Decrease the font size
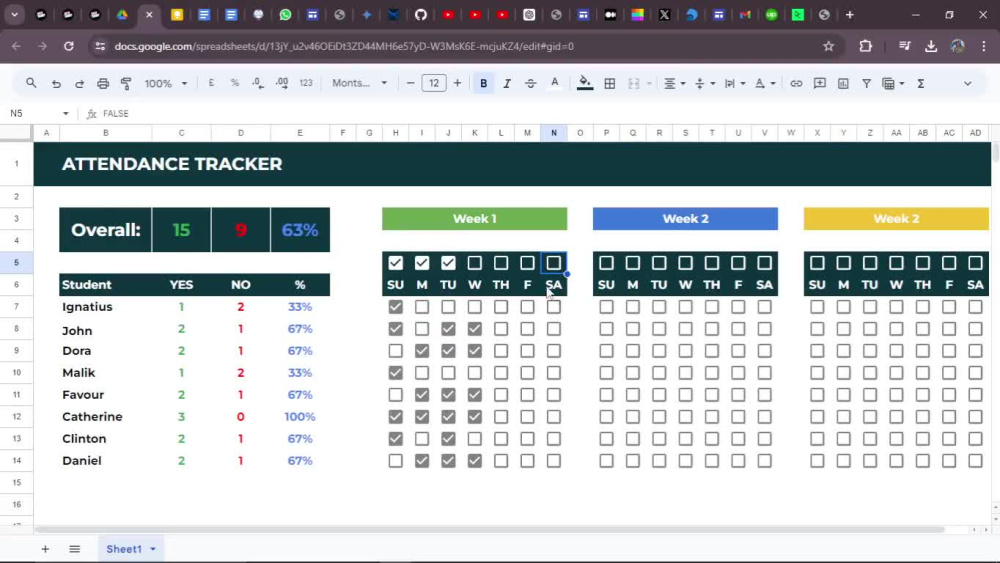The image size is (1000, 563). tap(410, 84)
